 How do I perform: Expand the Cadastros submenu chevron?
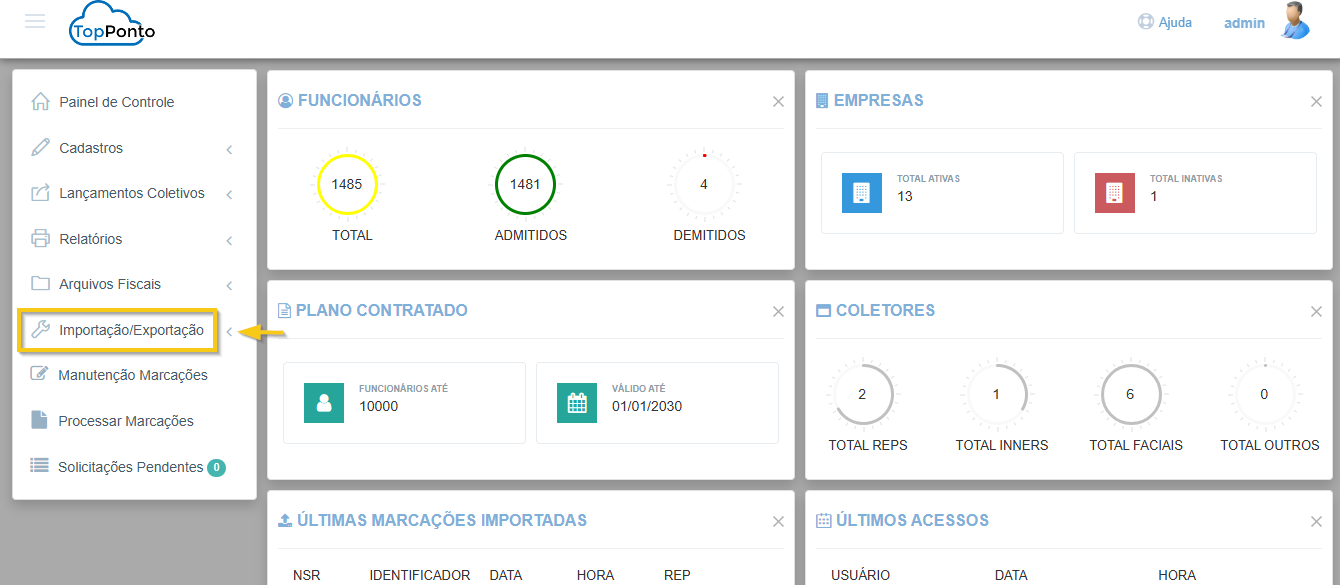[x=229, y=149]
